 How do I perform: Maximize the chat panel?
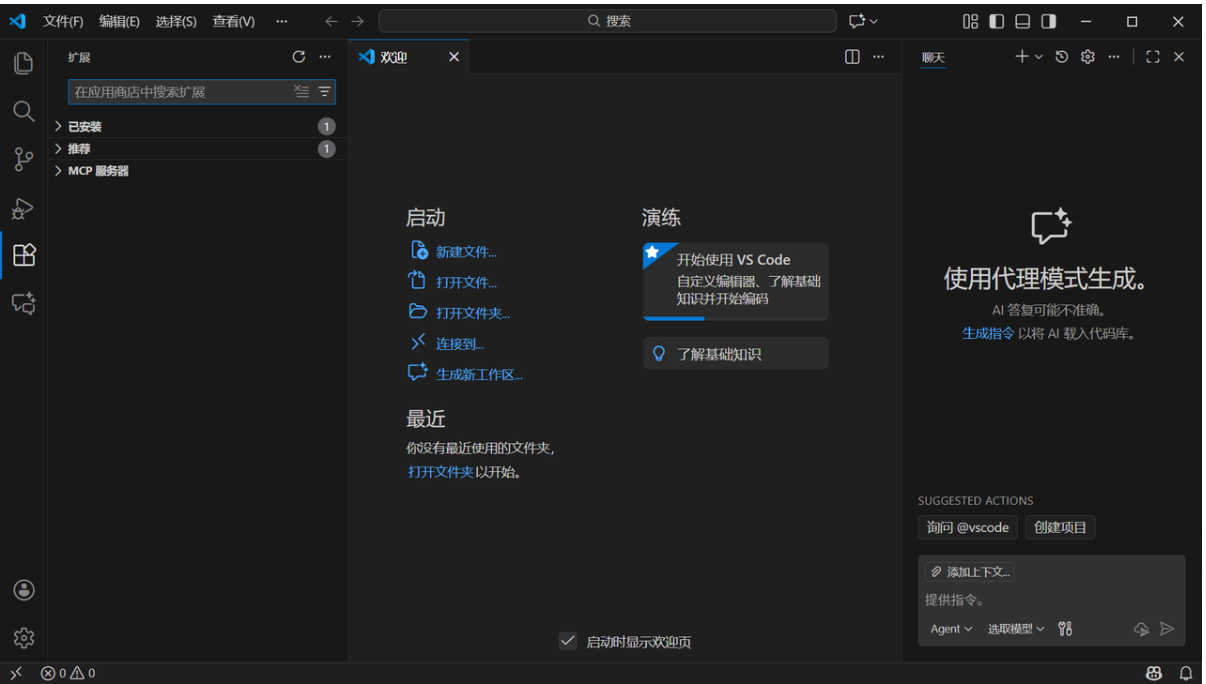1153,57
